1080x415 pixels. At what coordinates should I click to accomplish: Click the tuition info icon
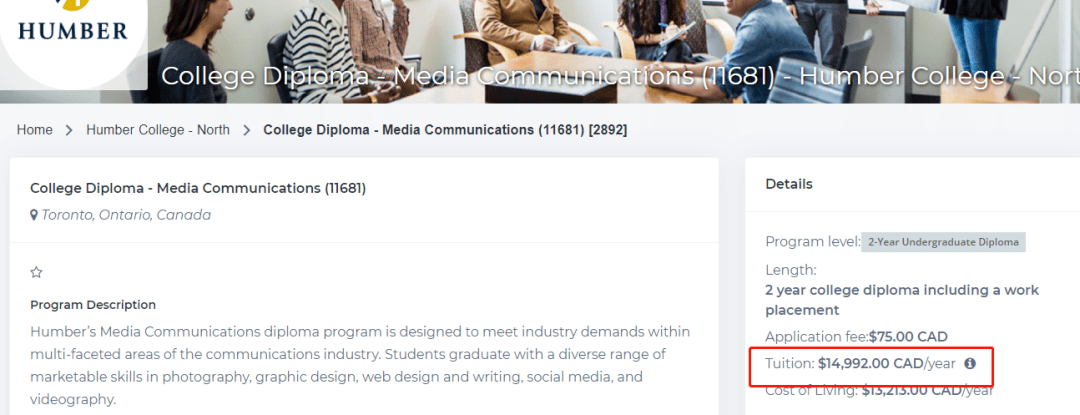(969, 364)
